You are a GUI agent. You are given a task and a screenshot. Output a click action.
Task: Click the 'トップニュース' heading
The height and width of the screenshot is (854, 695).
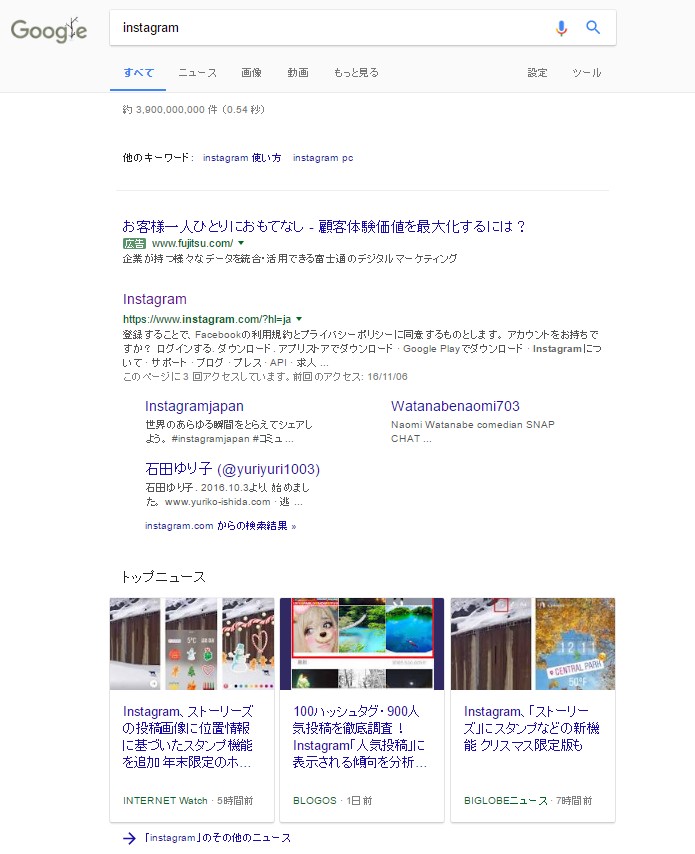coord(163,577)
